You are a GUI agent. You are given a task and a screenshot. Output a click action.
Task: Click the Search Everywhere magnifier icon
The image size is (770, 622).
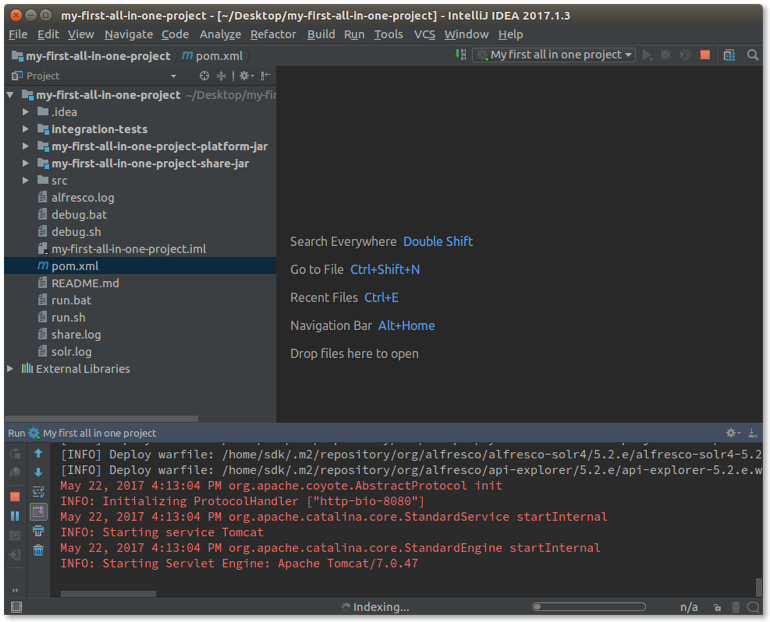753,55
